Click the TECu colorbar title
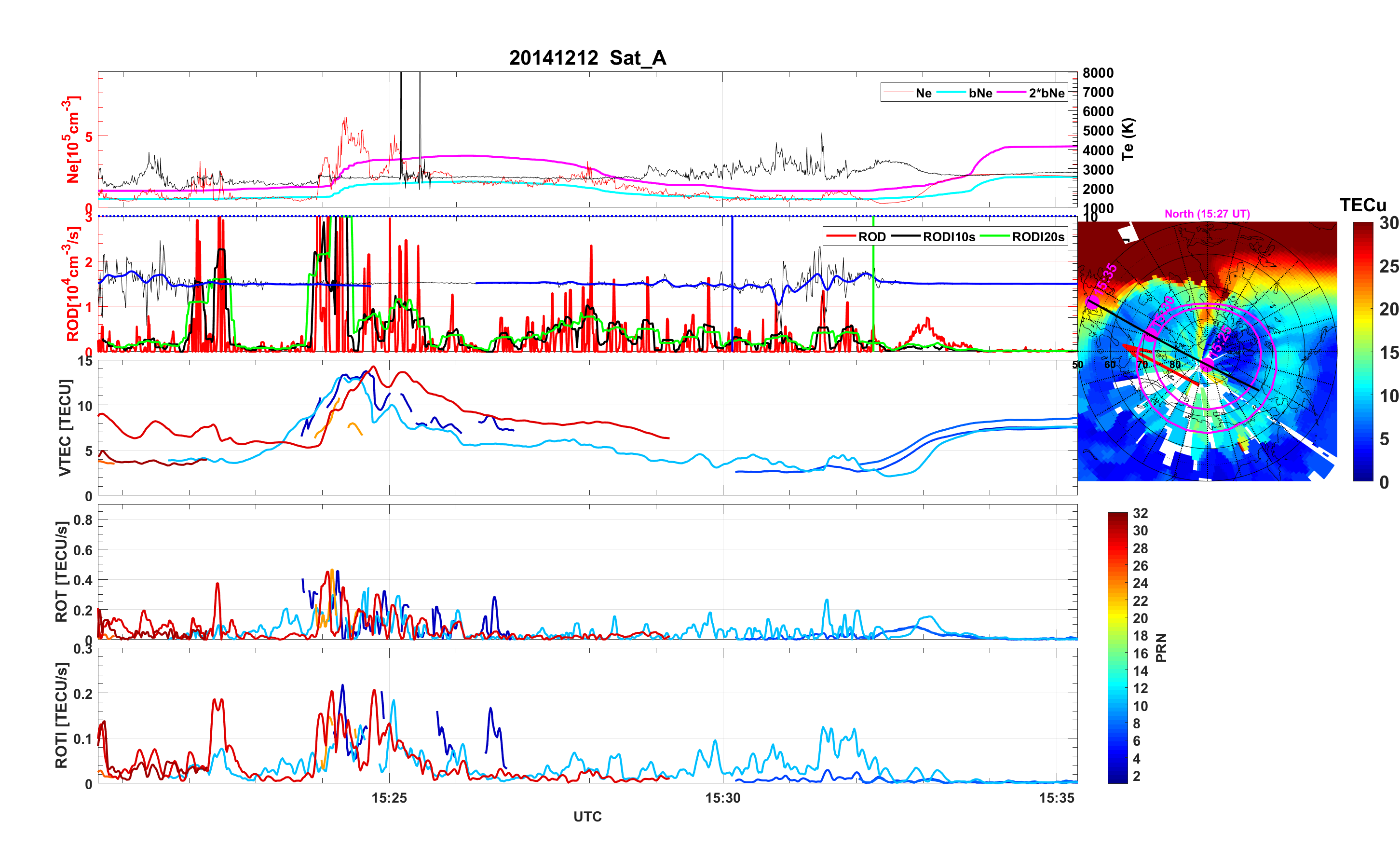 (1362, 205)
